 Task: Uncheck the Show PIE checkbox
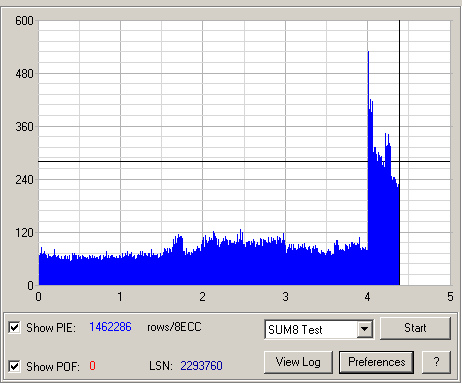click(x=14, y=327)
